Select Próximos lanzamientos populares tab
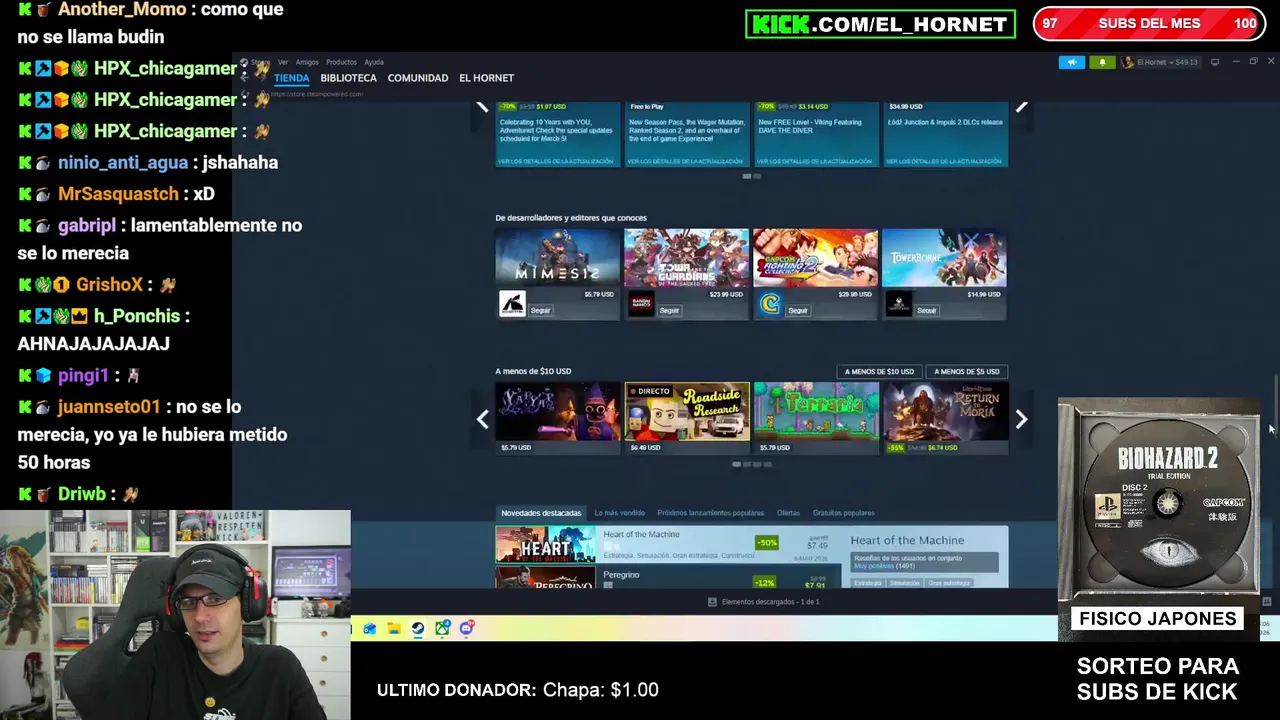Viewport: 1280px width, 720px height. (x=710, y=513)
